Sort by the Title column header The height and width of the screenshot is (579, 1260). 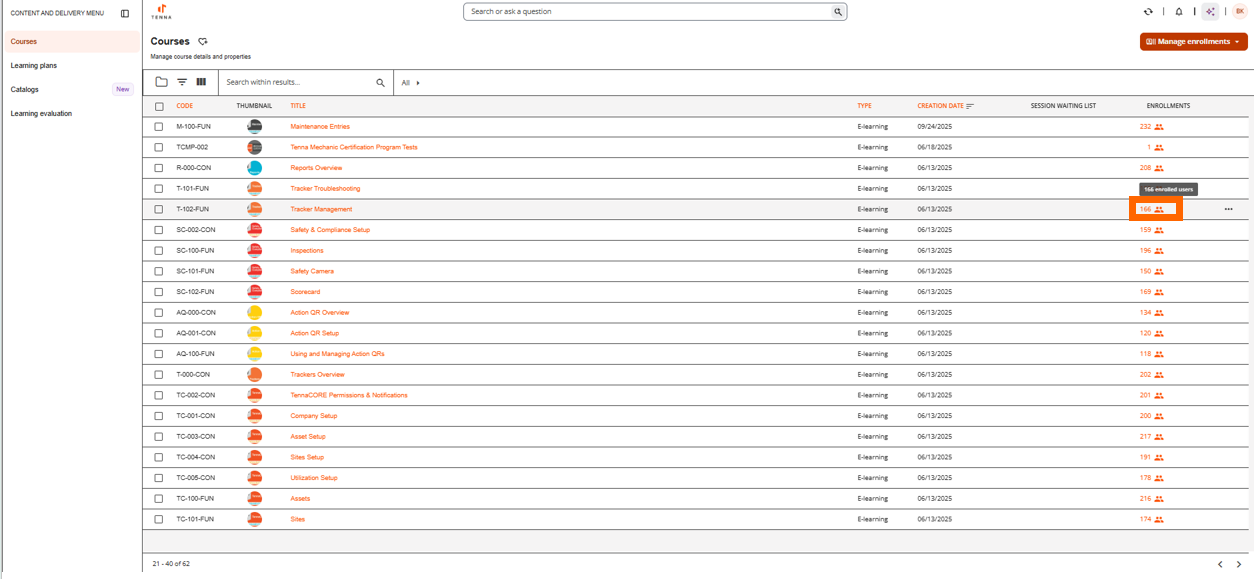click(298, 106)
